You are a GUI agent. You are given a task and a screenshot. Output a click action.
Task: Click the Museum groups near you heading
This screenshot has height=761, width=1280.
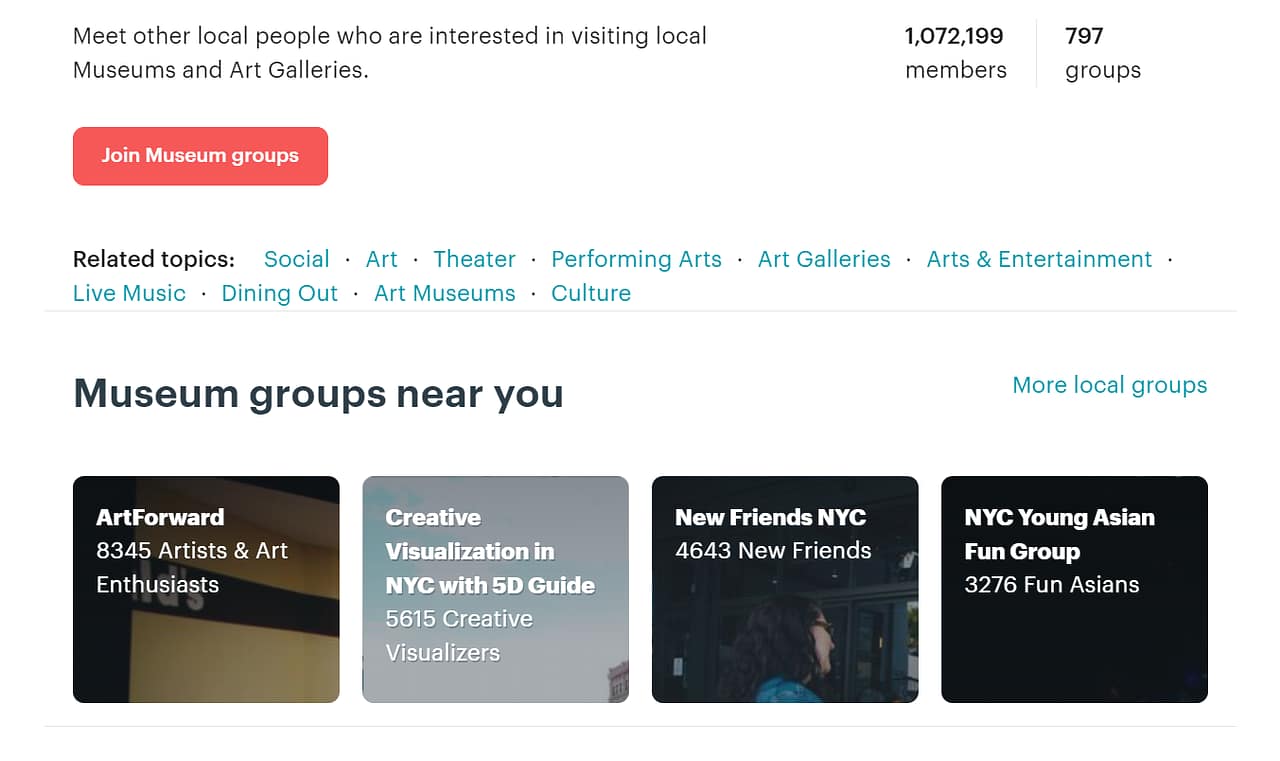317,394
